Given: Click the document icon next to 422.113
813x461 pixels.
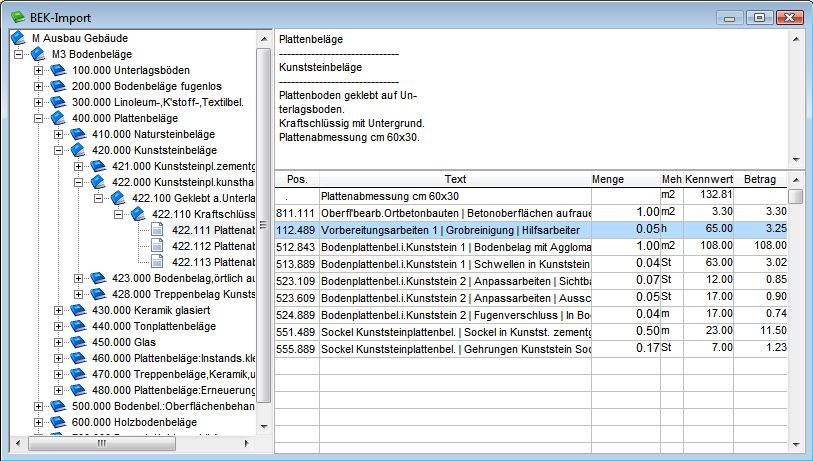Looking at the screenshot, I should [157, 262].
